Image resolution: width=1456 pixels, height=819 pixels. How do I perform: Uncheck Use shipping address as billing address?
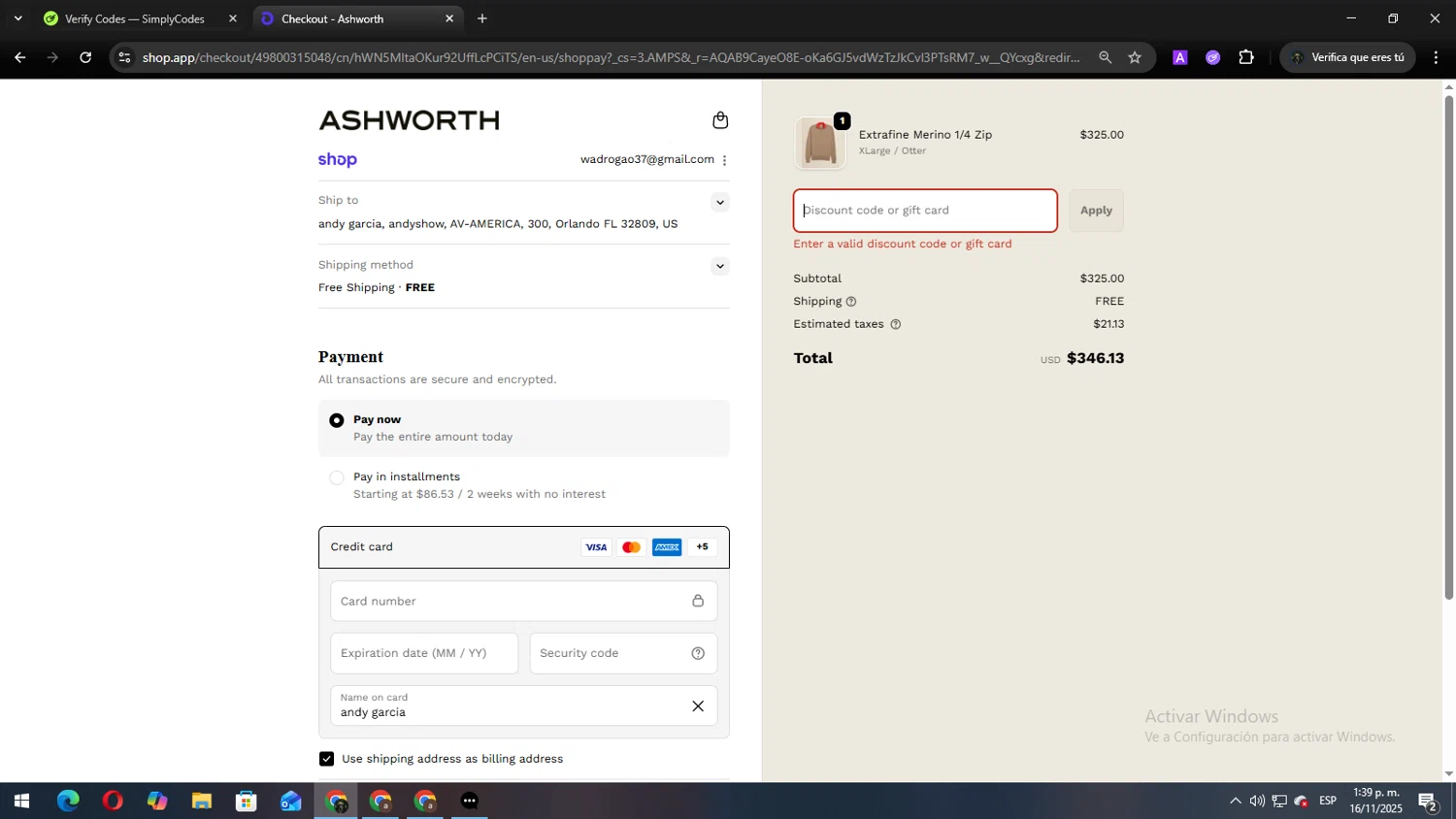pyautogui.click(x=327, y=759)
